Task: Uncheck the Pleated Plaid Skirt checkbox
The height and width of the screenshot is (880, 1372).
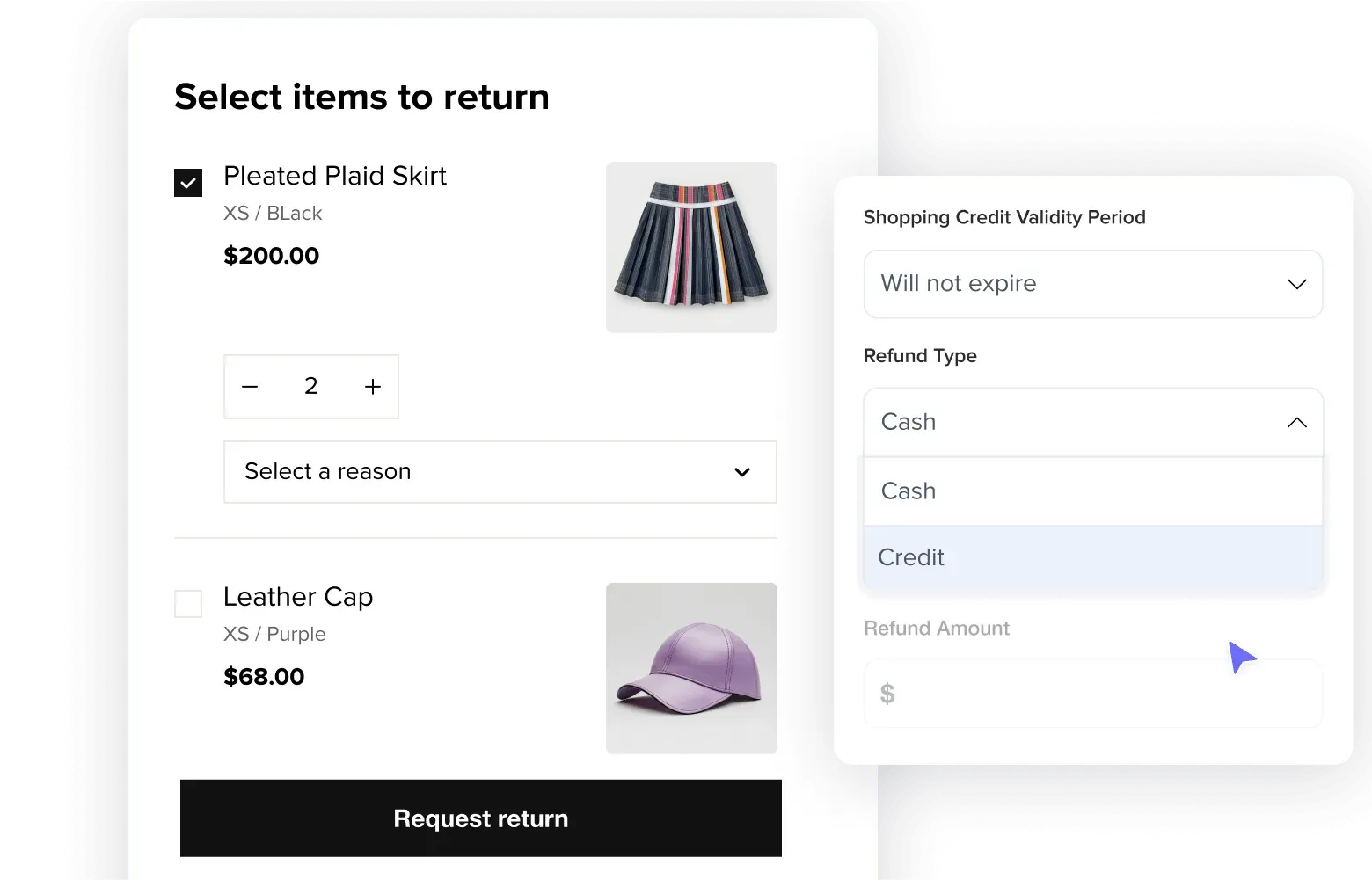Action: (188, 182)
